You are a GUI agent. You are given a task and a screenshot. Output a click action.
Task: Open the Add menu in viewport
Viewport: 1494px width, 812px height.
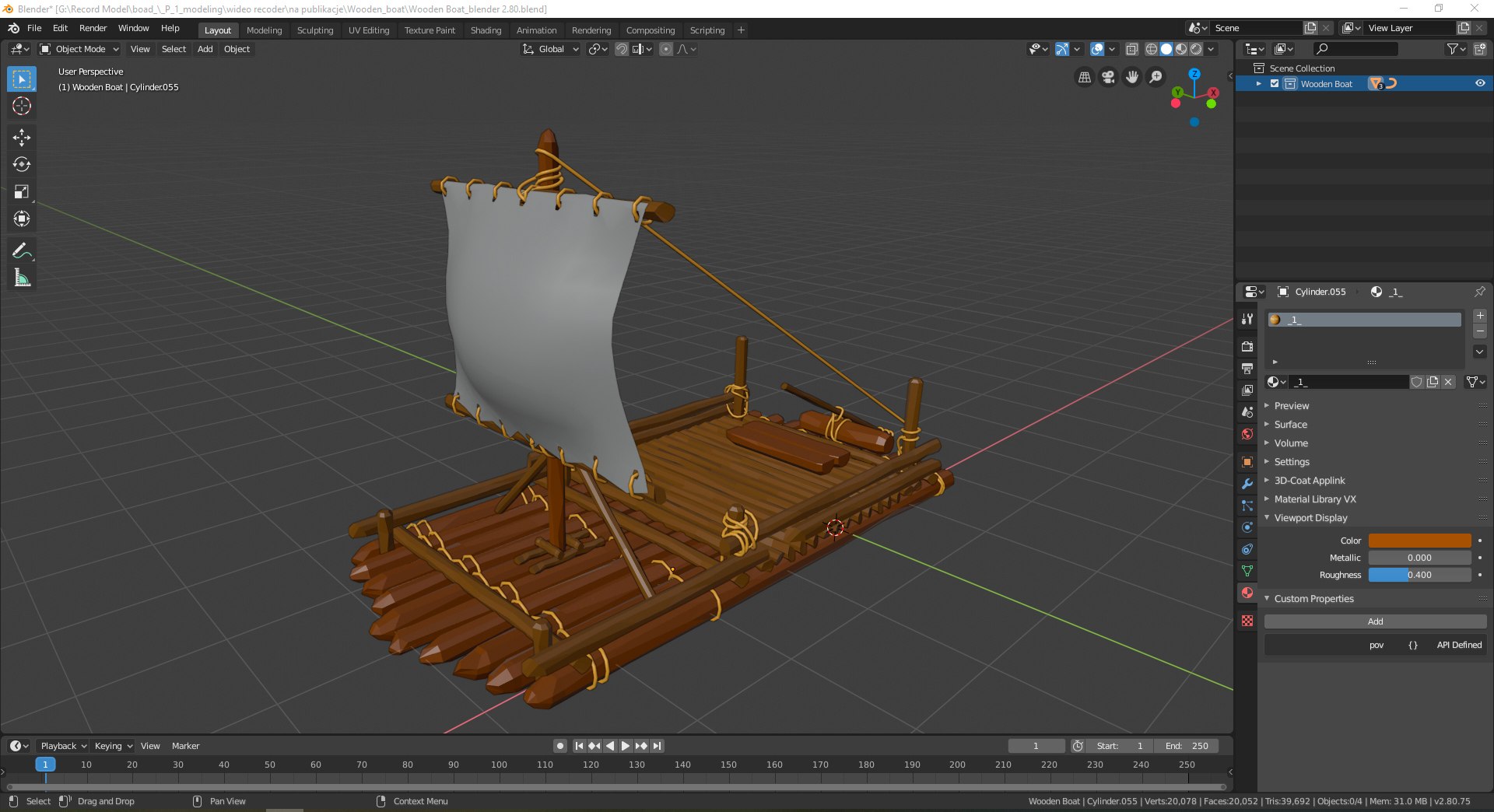(x=205, y=49)
